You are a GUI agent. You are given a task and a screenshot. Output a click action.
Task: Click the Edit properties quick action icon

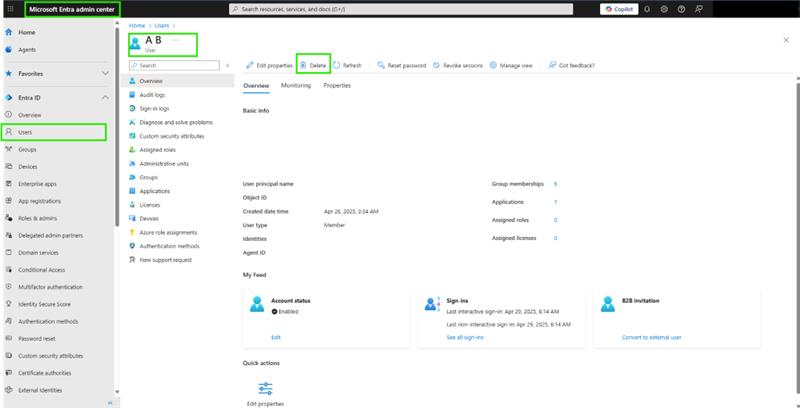(x=265, y=389)
